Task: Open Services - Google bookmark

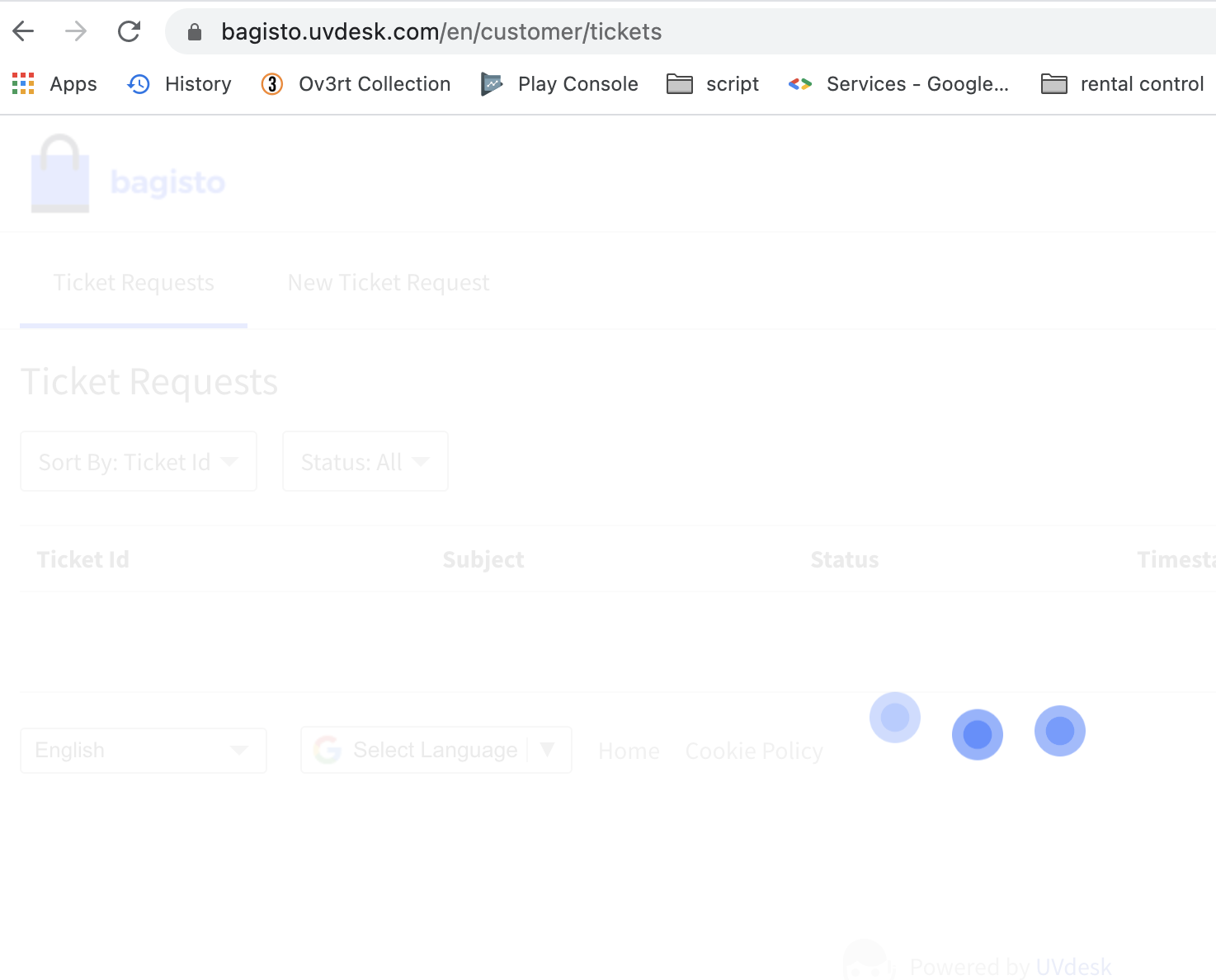Action: [x=898, y=84]
